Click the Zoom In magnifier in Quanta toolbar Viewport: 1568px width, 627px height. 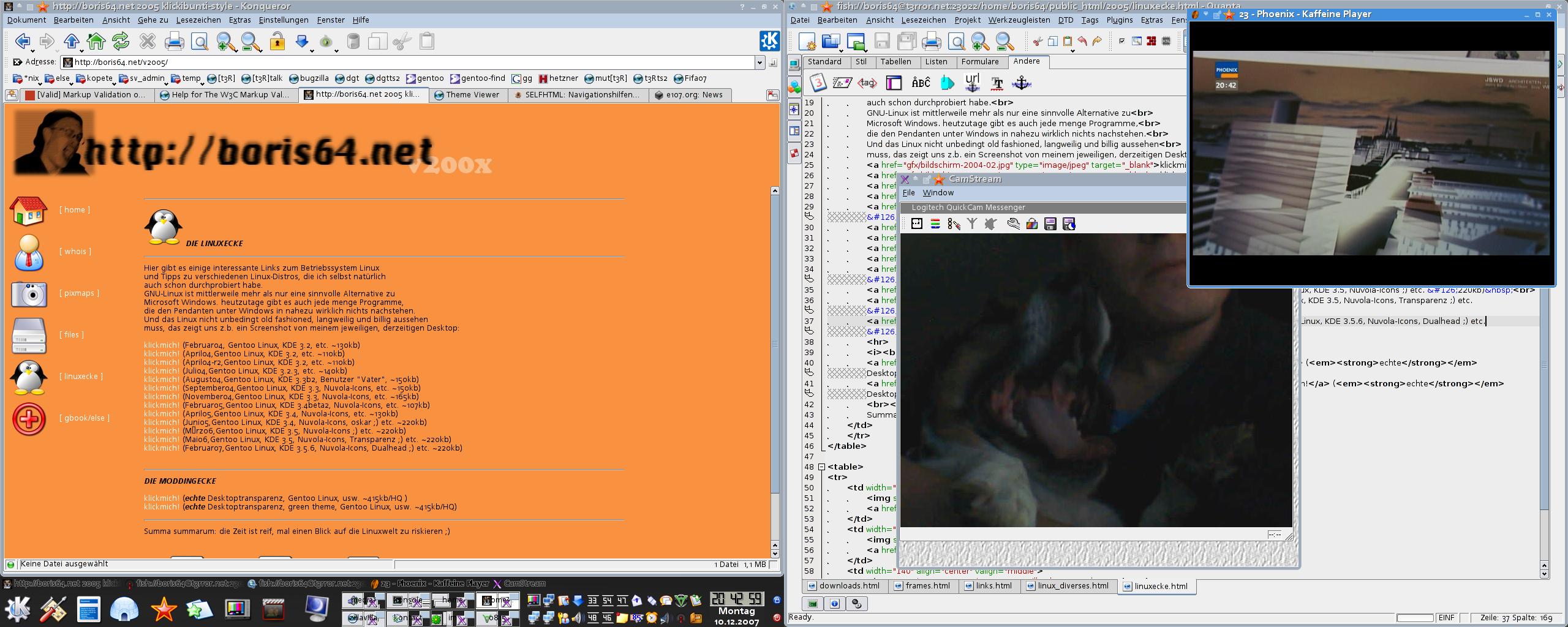[x=980, y=42]
